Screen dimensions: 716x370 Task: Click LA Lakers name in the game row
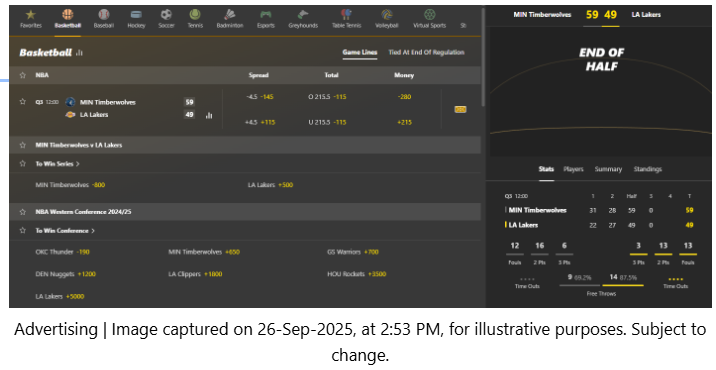(x=94, y=115)
